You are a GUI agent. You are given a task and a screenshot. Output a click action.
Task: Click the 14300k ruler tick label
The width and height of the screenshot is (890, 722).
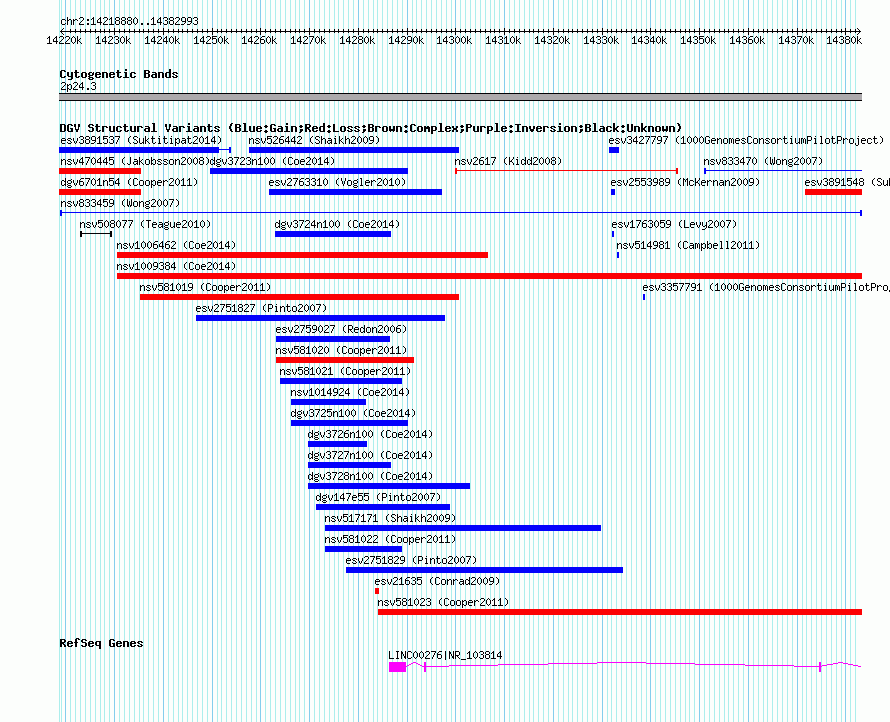tap(454, 40)
